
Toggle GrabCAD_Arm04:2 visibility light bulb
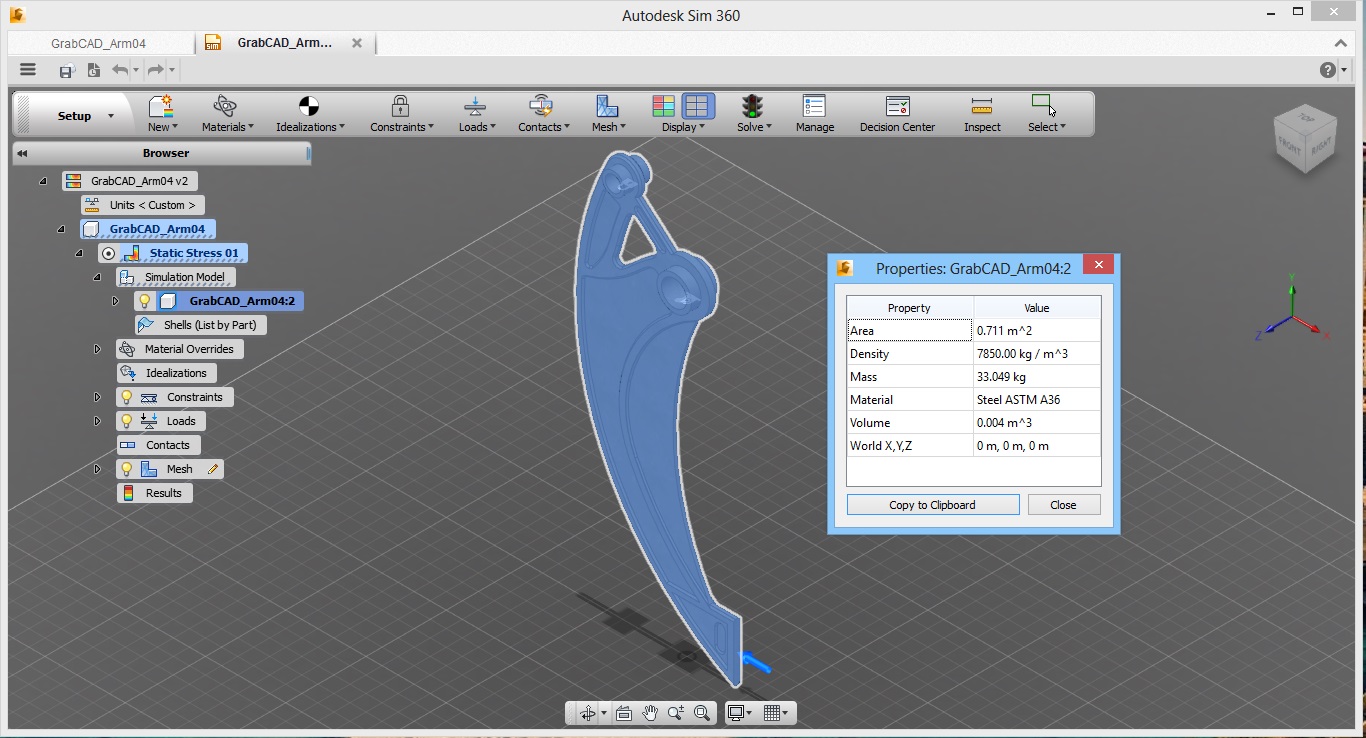click(x=145, y=301)
